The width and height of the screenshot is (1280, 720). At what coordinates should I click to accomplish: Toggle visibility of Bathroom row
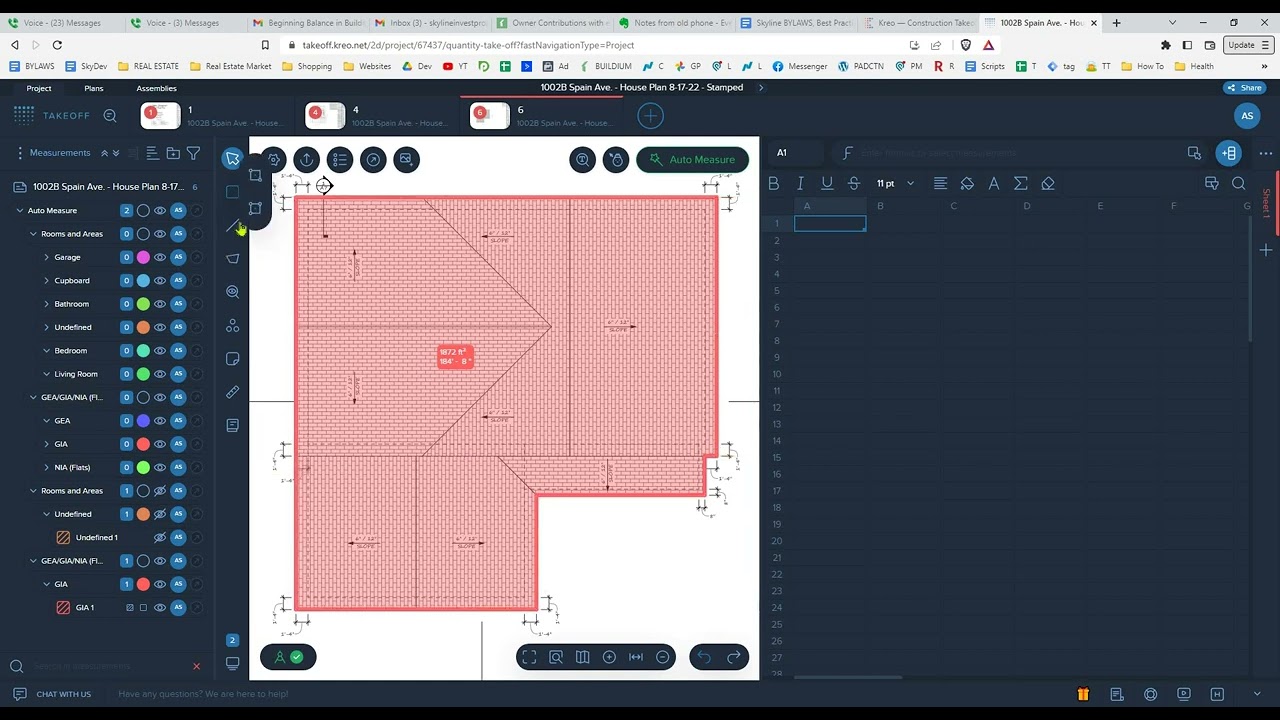[x=160, y=304]
